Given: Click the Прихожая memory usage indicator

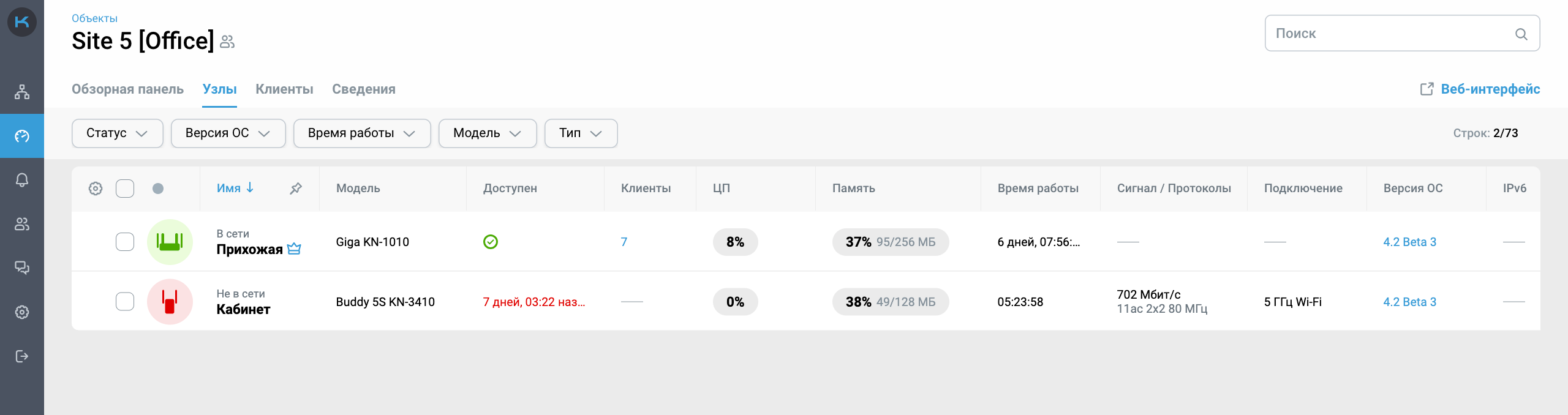Looking at the screenshot, I should (x=890, y=242).
